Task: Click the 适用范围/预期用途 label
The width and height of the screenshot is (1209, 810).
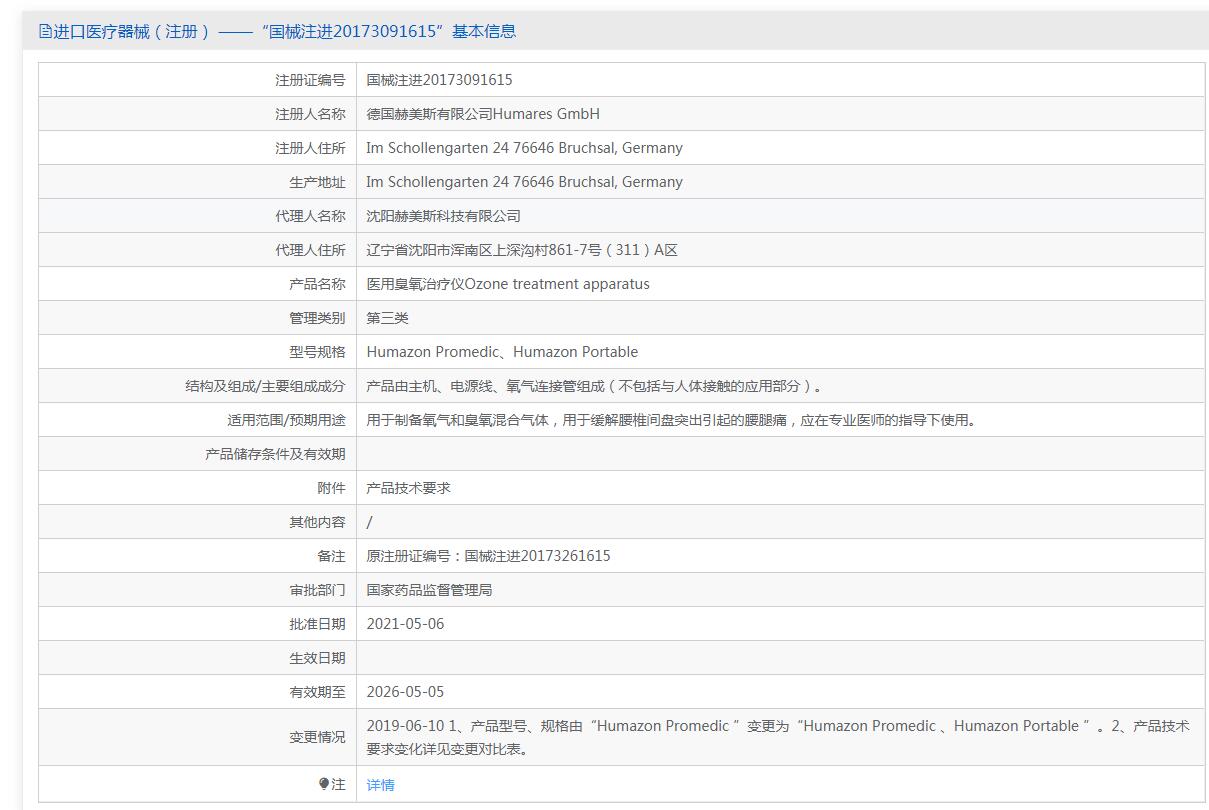Action: click(x=286, y=420)
